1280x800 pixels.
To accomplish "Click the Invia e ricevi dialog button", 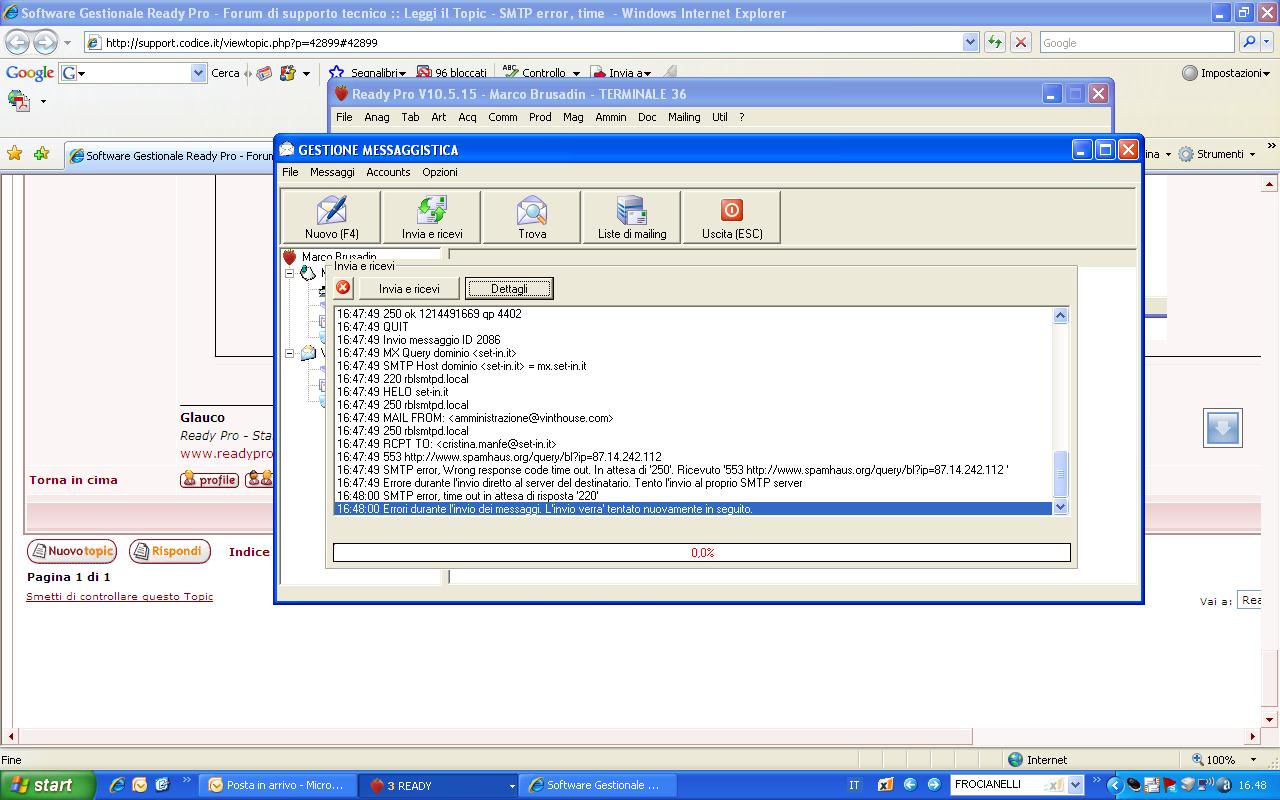I will click(x=409, y=288).
